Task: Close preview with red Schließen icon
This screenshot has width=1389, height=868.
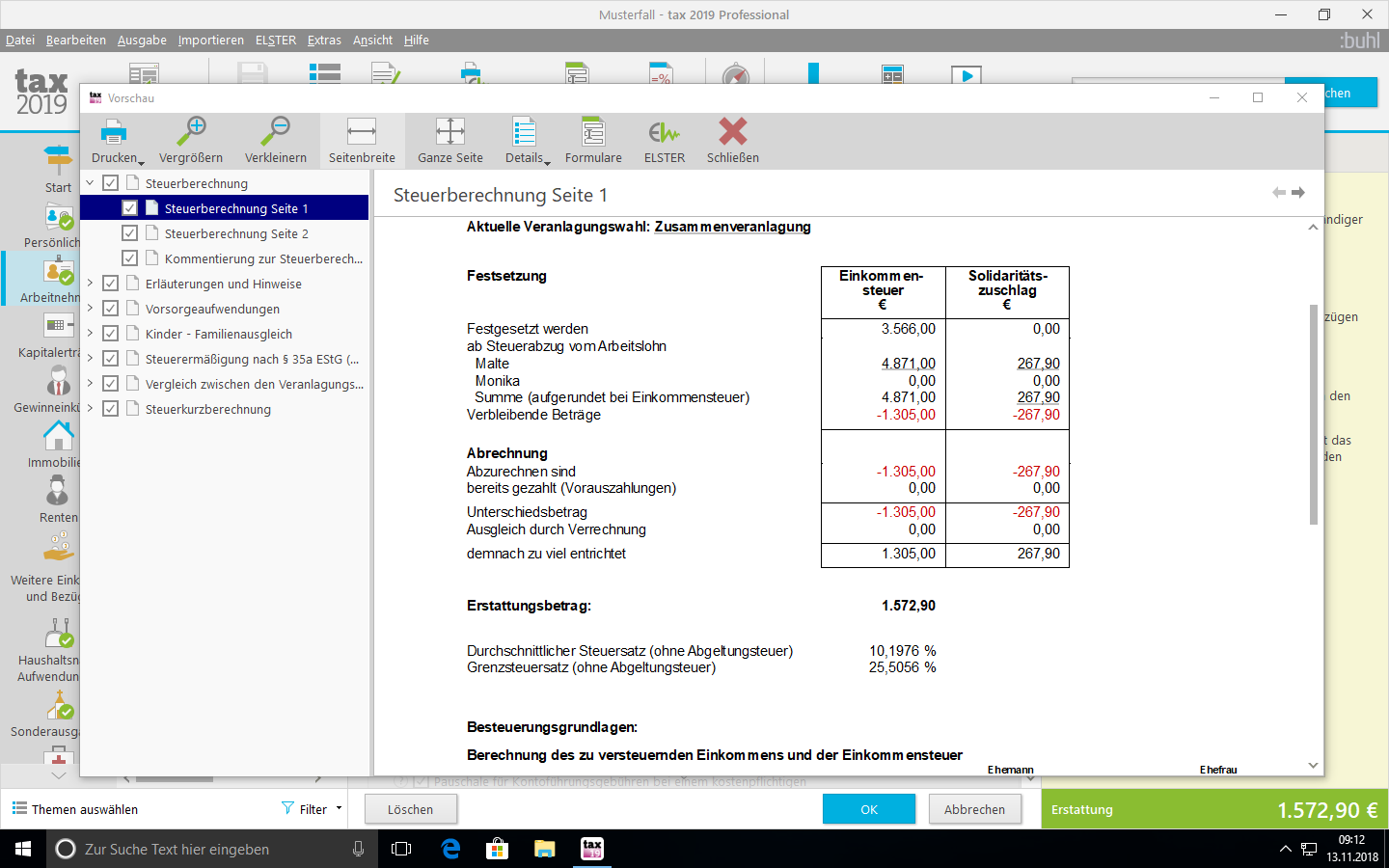Action: (733, 132)
